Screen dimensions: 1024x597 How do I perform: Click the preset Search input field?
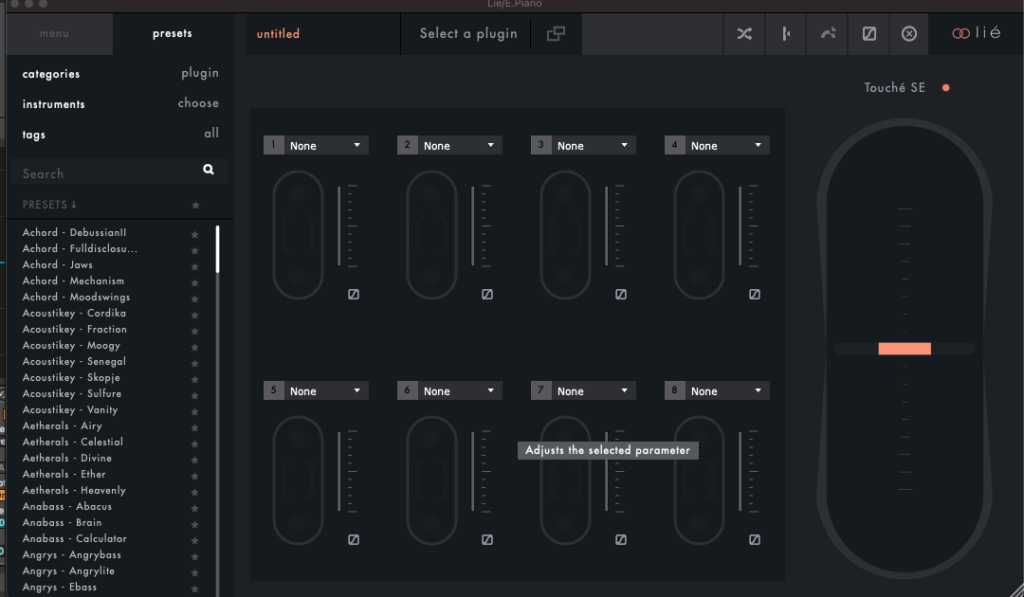coord(105,173)
